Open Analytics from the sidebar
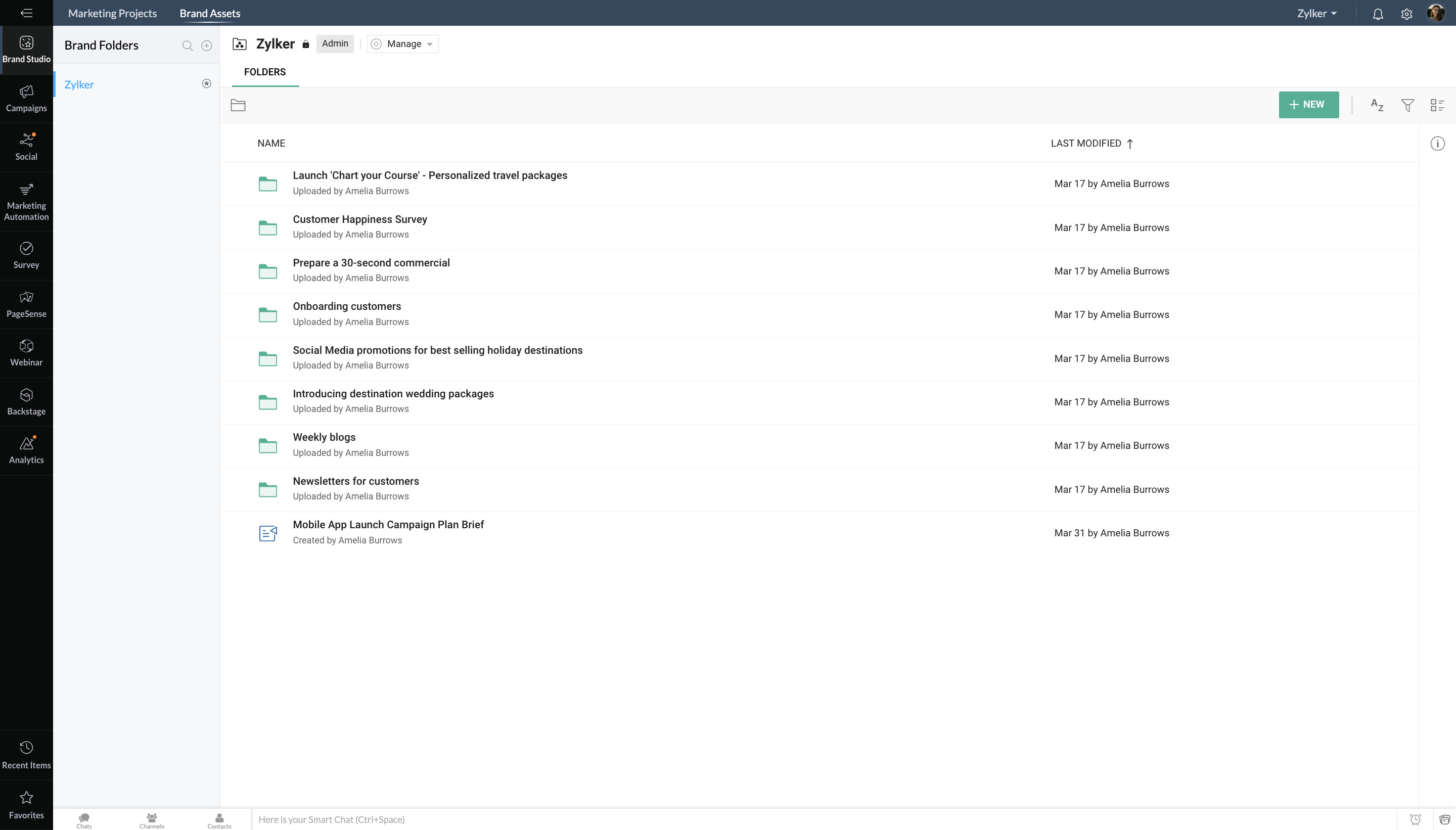This screenshot has height=830, width=1456. 26,450
